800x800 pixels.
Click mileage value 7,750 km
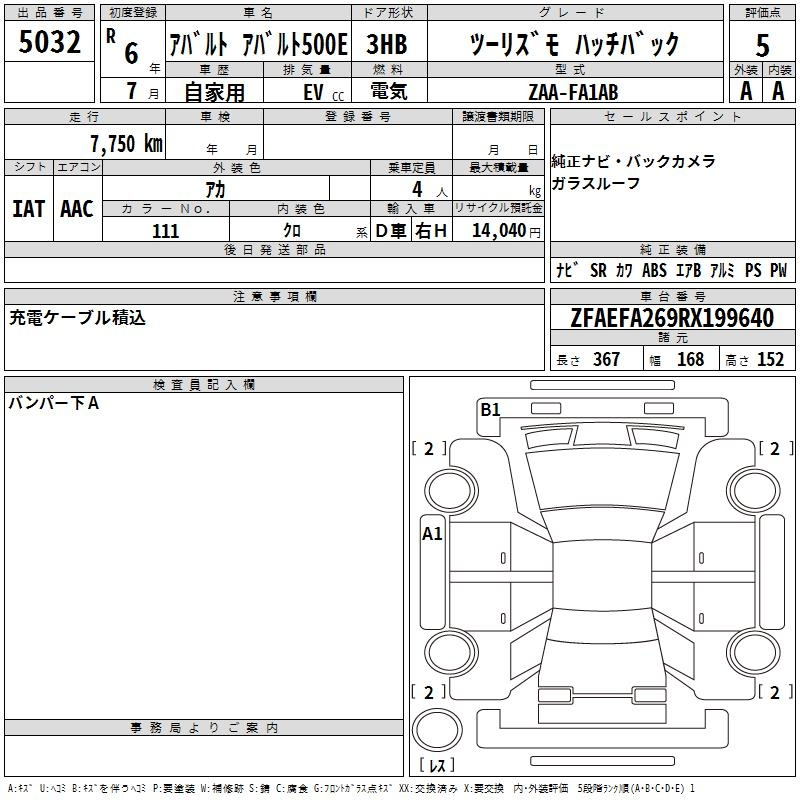tap(127, 143)
